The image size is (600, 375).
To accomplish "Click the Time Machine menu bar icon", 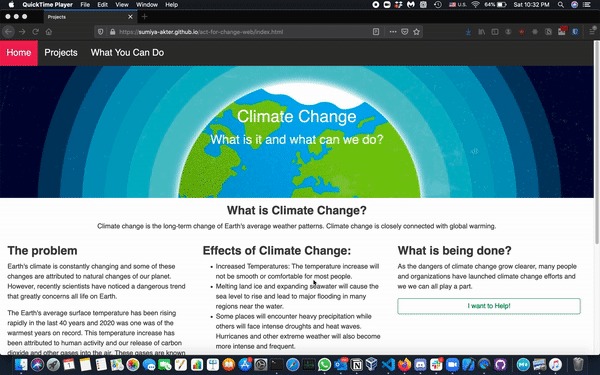I will (438, 5).
